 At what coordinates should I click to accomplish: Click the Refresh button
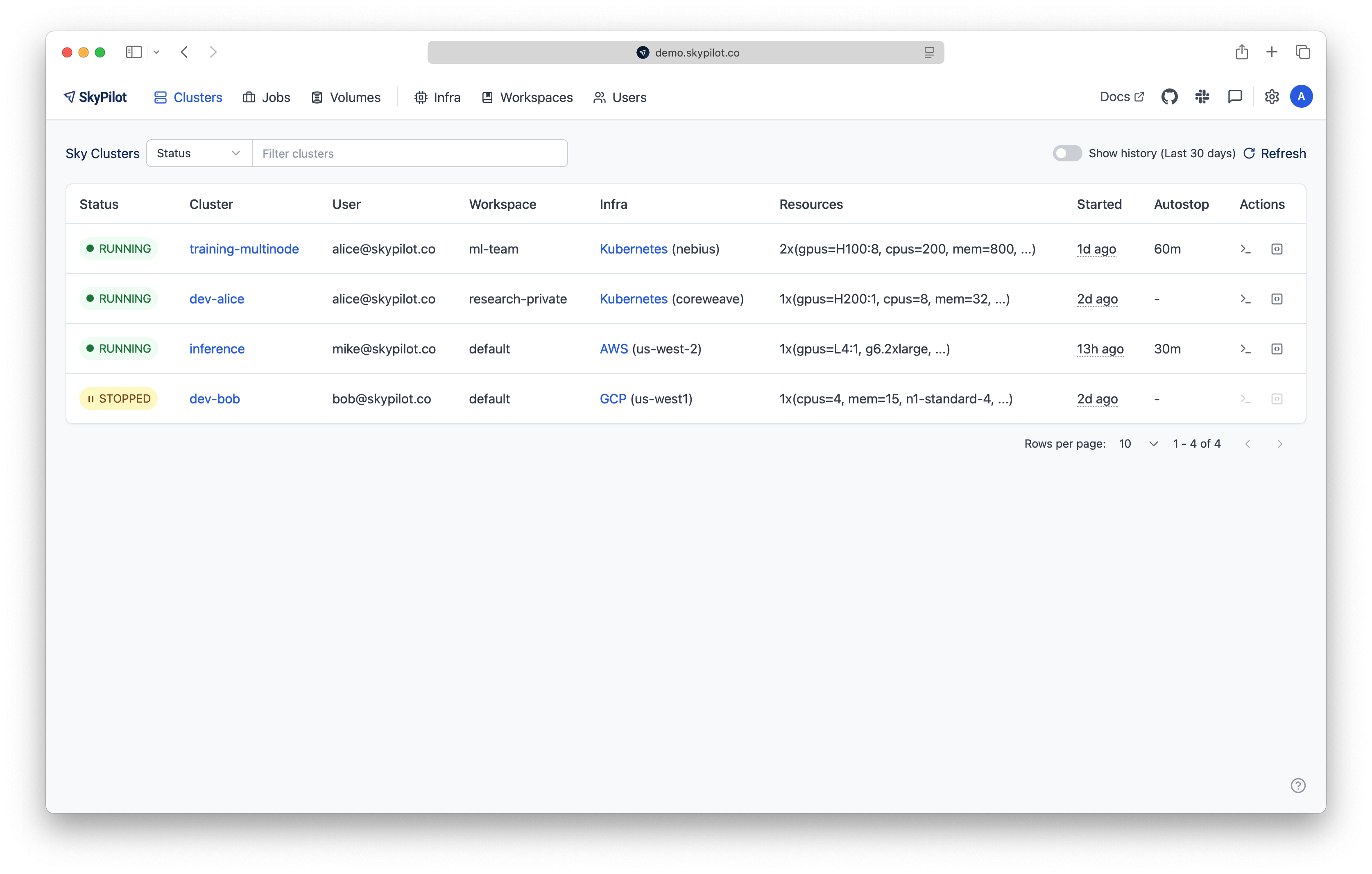tap(1275, 153)
